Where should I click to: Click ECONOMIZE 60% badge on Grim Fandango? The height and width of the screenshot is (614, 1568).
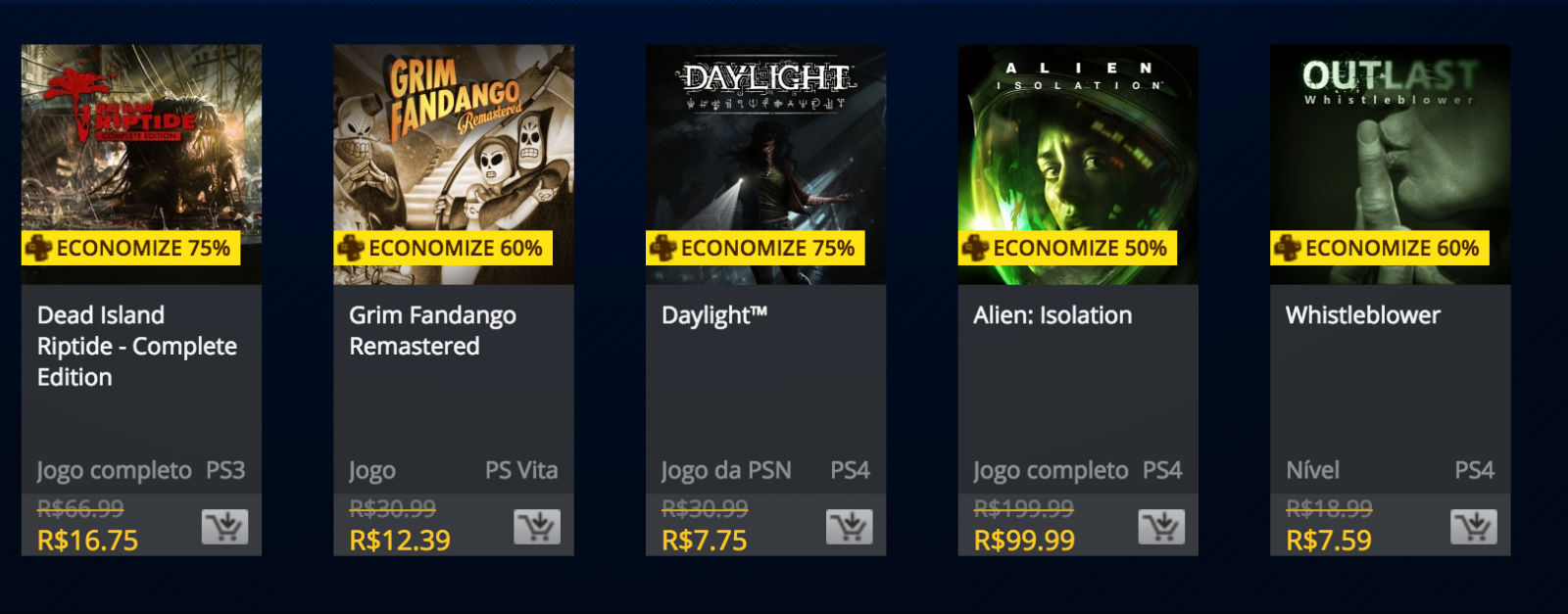(443, 248)
